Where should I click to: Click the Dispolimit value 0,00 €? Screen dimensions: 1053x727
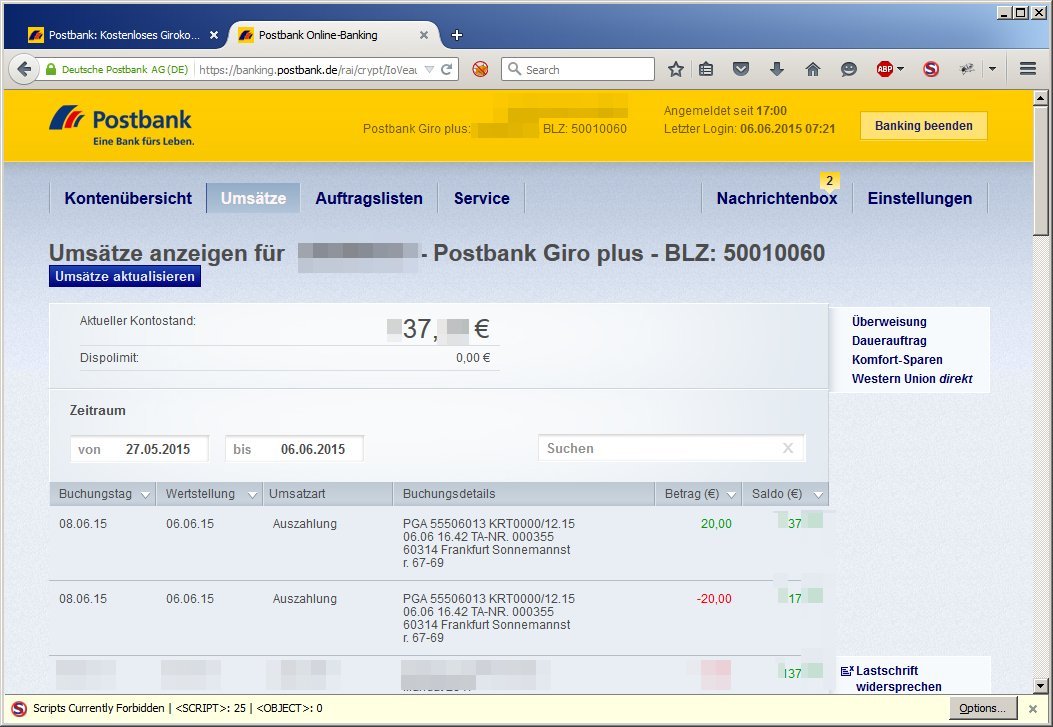[473, 358]
